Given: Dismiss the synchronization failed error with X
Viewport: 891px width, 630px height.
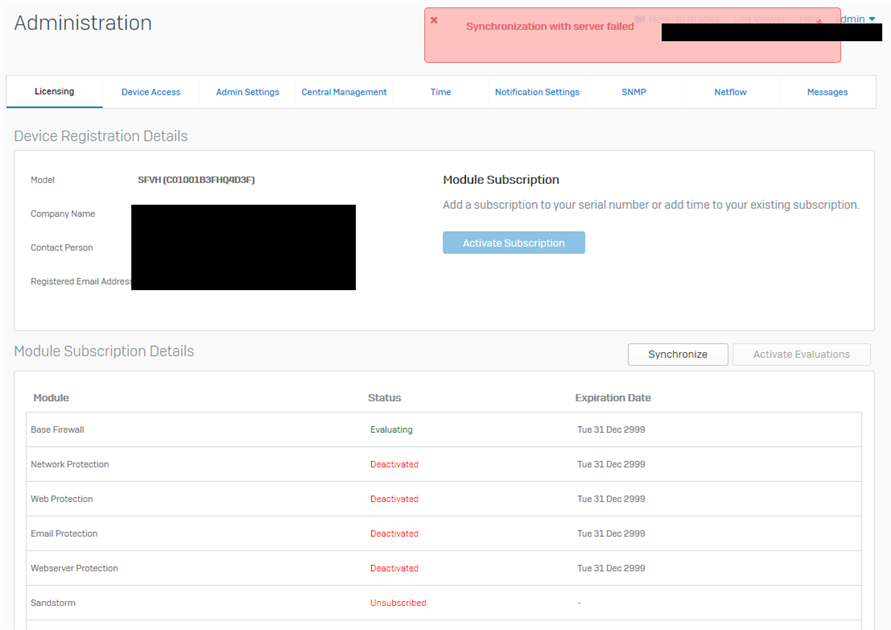Looking at the screenshot, I should point(434,20).
